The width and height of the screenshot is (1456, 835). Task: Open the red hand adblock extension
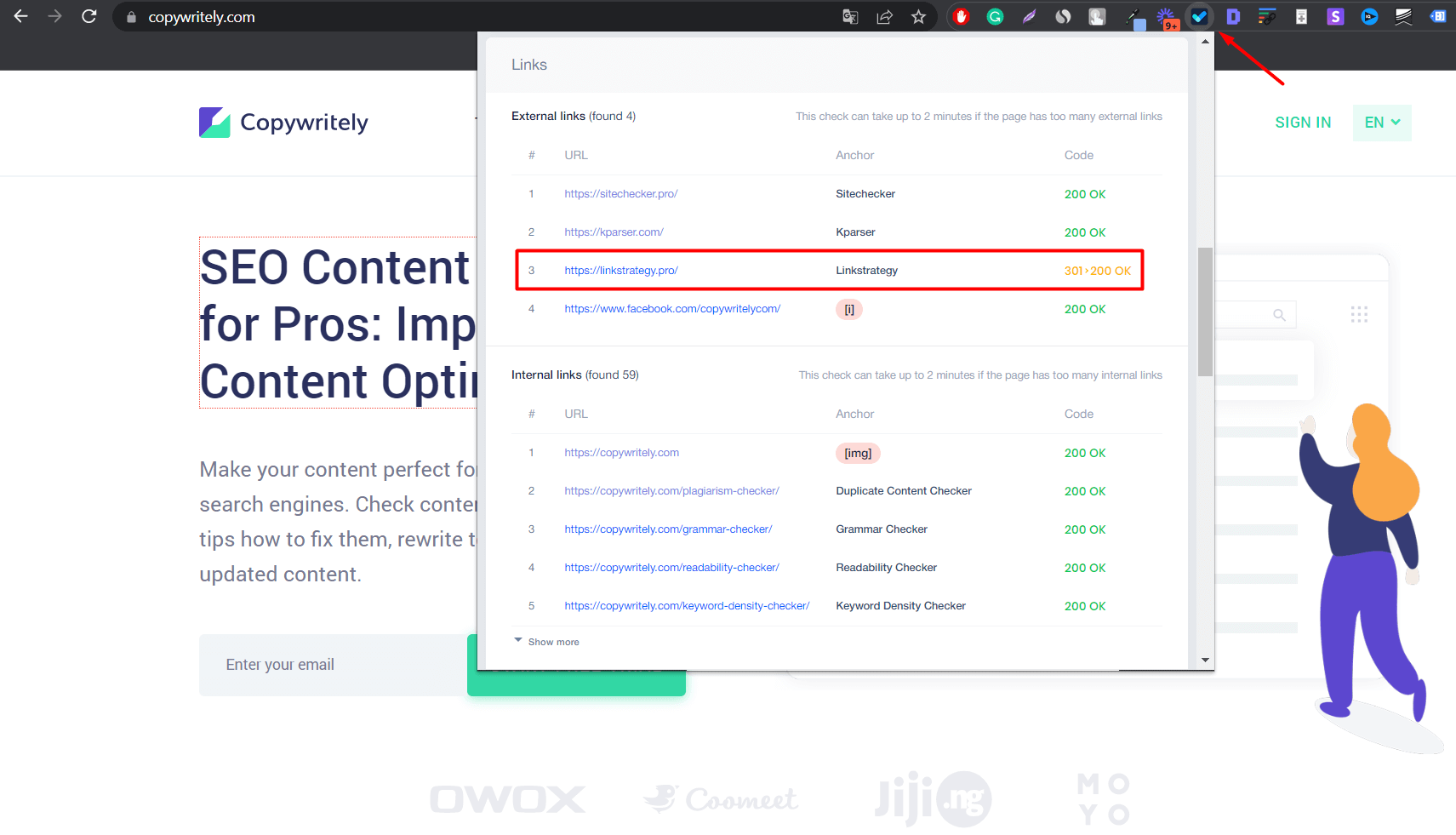pyautogui.click(x=962, y=16)
